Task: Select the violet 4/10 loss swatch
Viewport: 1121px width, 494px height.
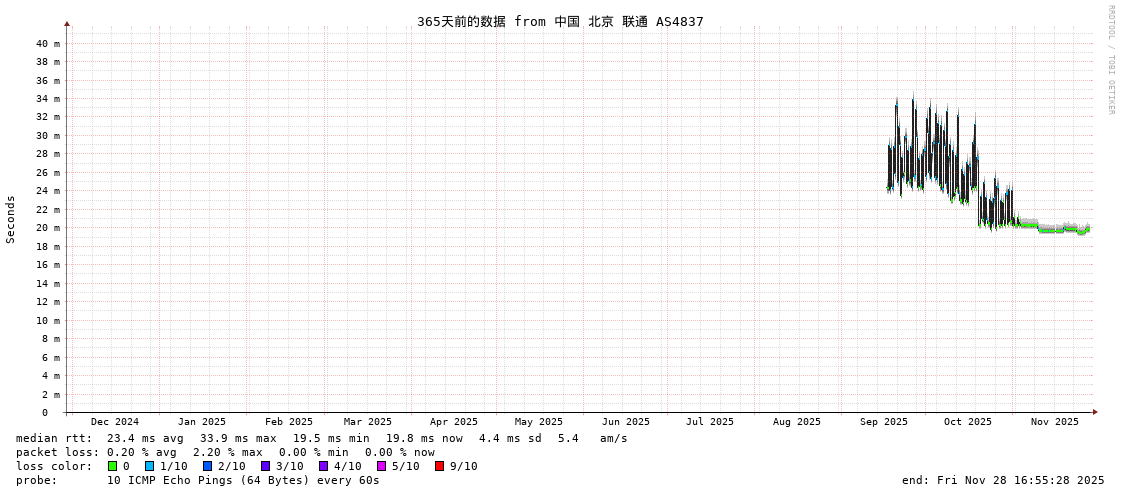Action: click(x=323, y=466)
